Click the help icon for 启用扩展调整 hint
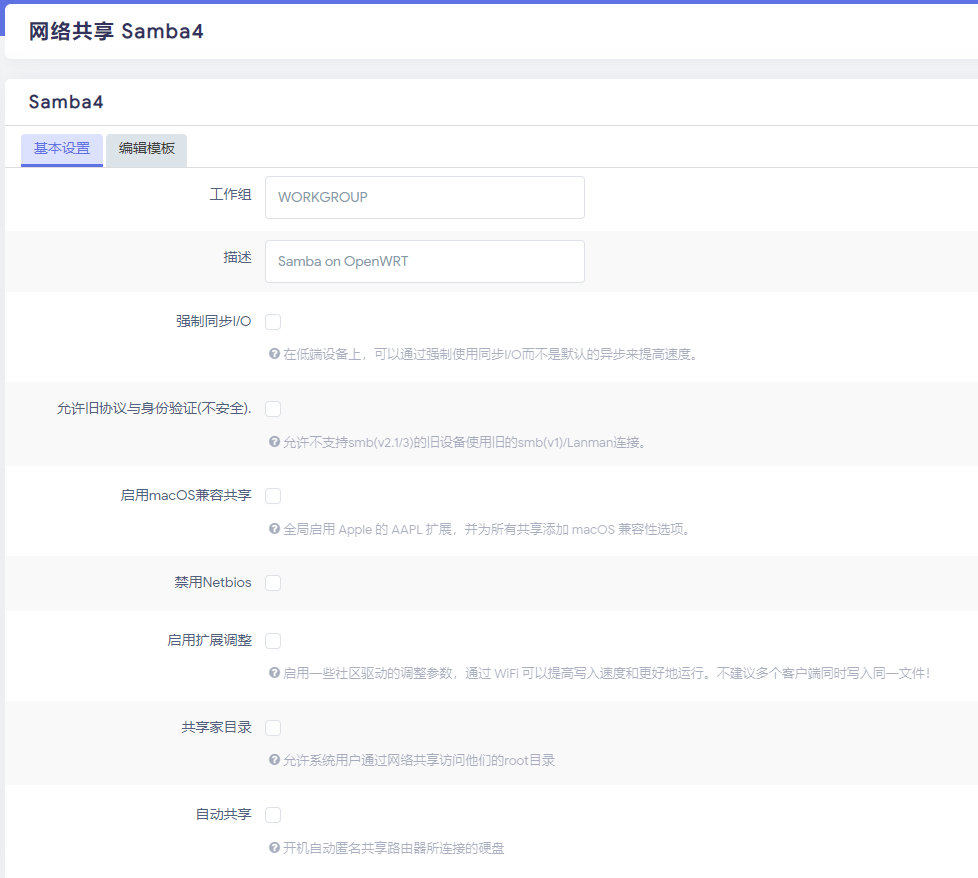 (277, 674)
